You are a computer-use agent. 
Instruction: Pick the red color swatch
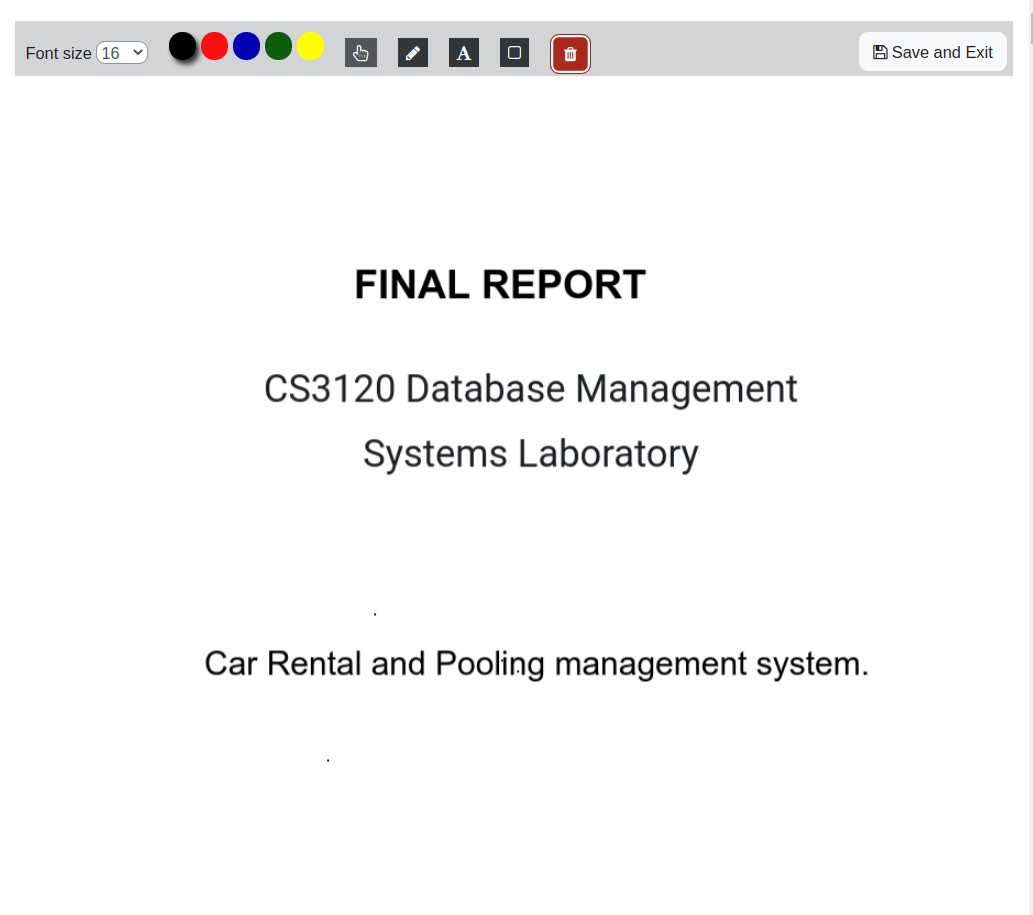pyautogui.click(x=214, y=46)
